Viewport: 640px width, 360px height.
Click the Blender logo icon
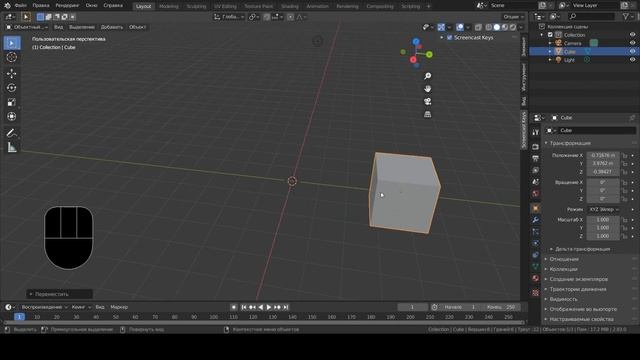(7, 5)
